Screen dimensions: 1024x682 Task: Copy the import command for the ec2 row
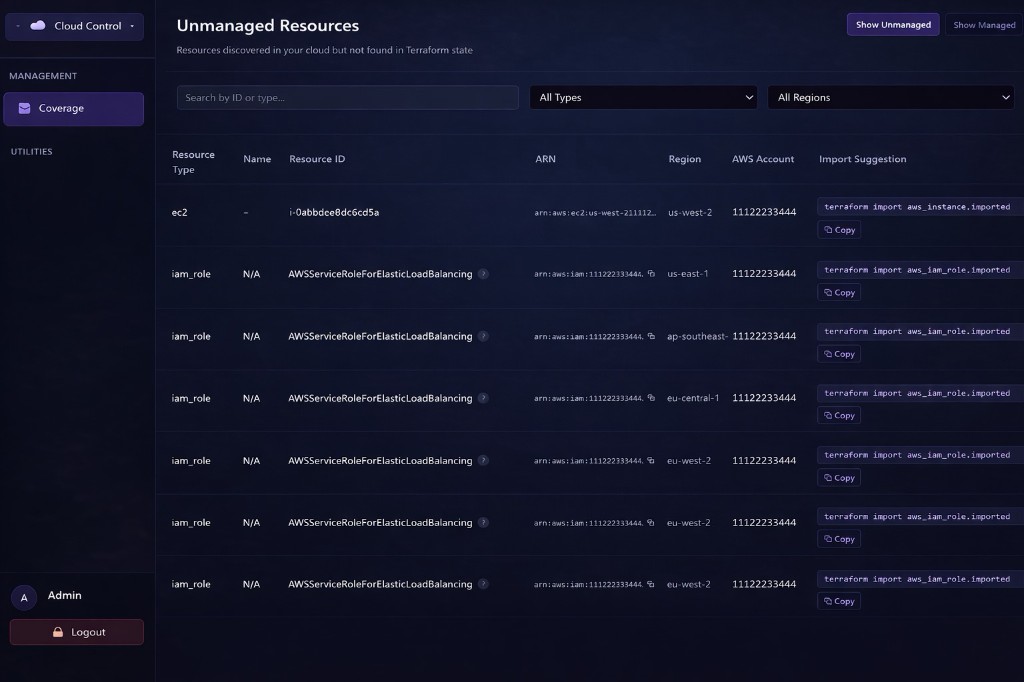pyautogui.click(x=839, y=230)
